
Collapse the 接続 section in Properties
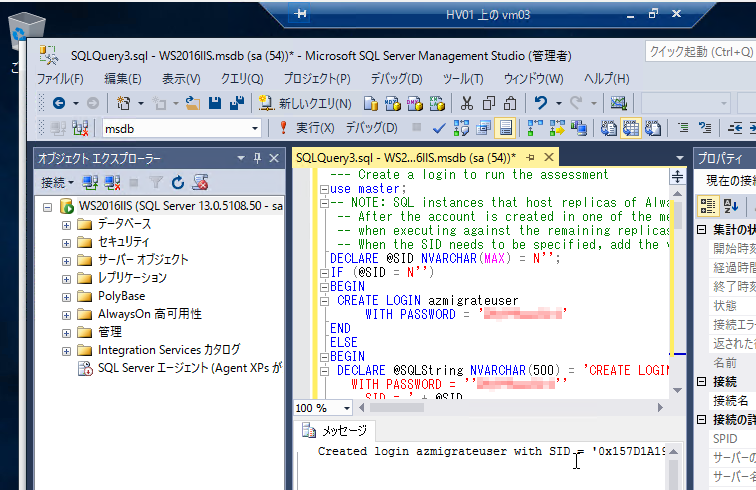pyautogui.click(x=702, y=382)
